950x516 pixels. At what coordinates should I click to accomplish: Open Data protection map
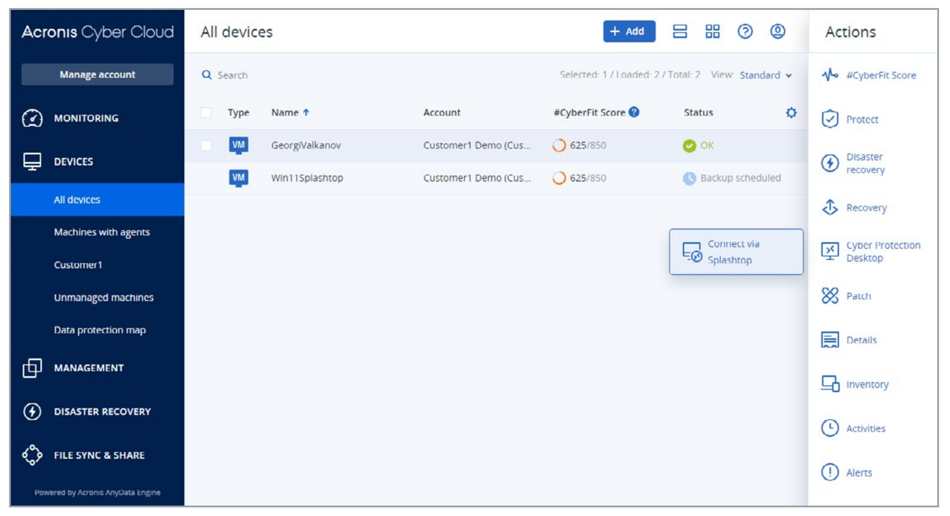coord(98,330)
